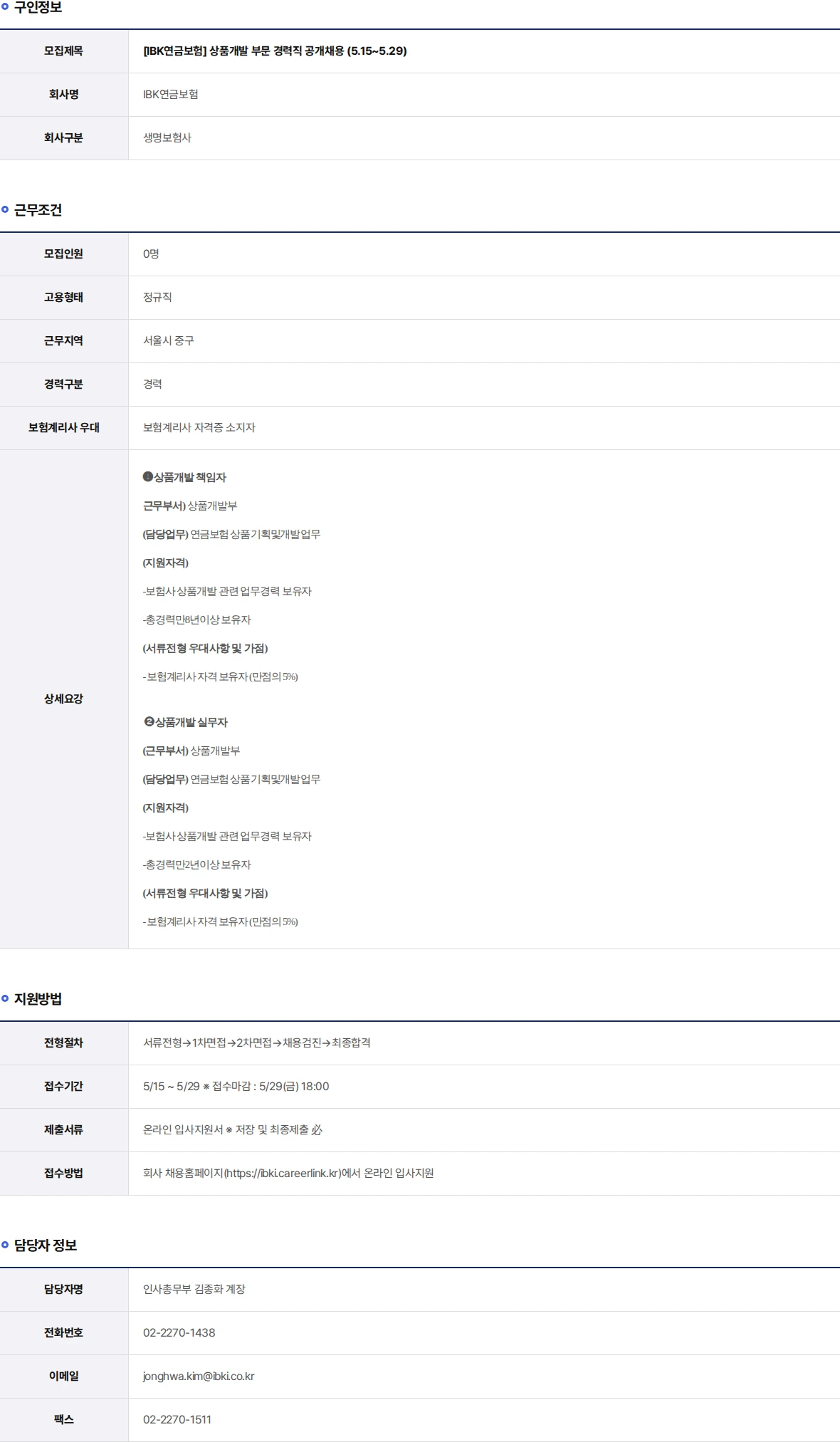Click the 상품개발 책임자 heading
The width and height of the screenshot is (840, 1442).
coord(184,478)
